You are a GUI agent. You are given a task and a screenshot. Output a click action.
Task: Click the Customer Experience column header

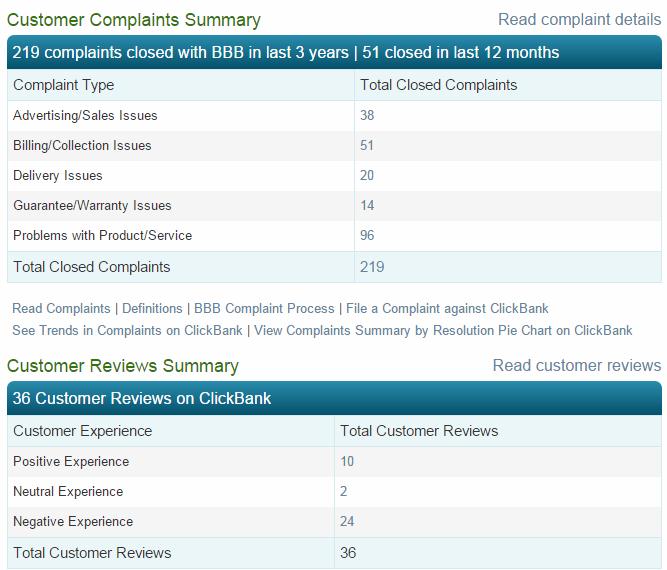click(83, 431)
